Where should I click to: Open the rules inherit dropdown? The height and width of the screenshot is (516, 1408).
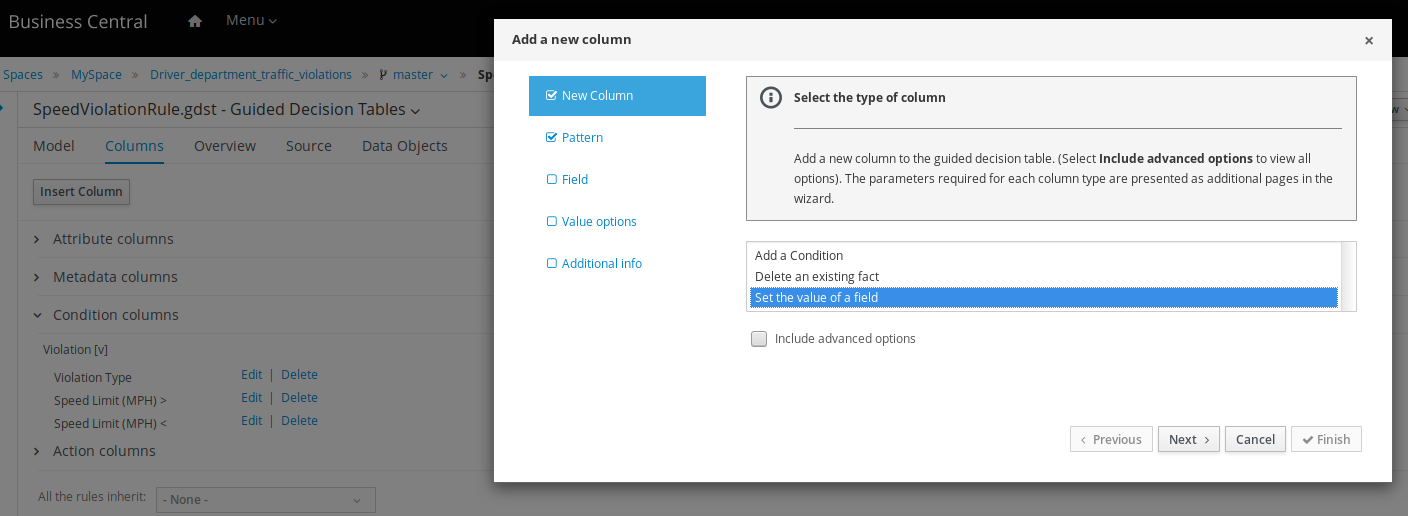(x=266, y=500)
